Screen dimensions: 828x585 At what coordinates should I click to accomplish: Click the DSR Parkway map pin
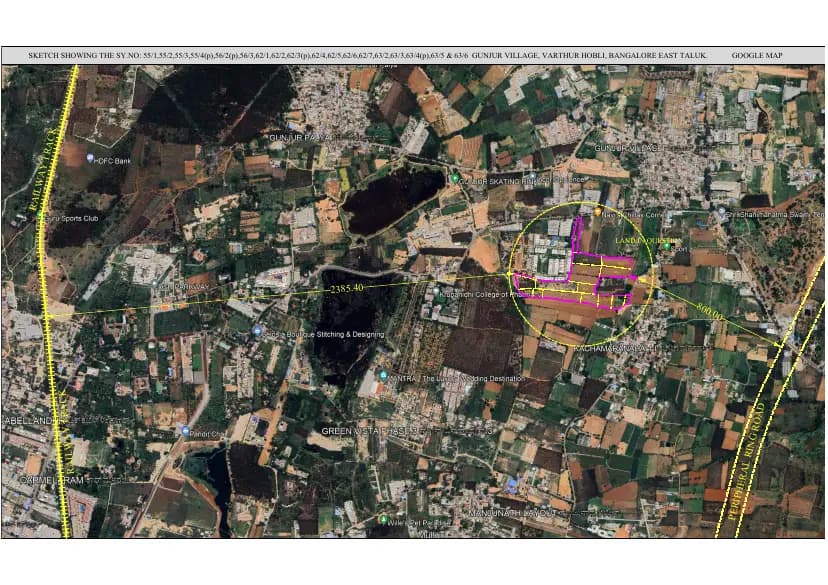(155, 284)
